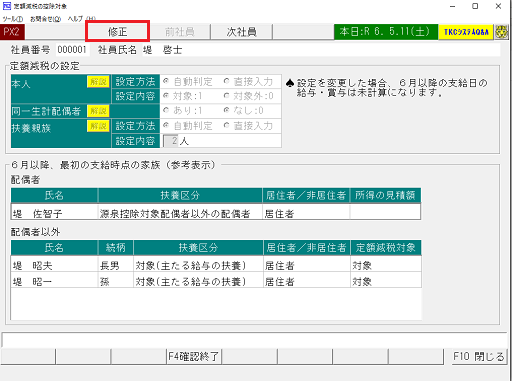Screen dimensions: 512x381
Task: Select row 堤 昭夫
Action: [216, 265]
